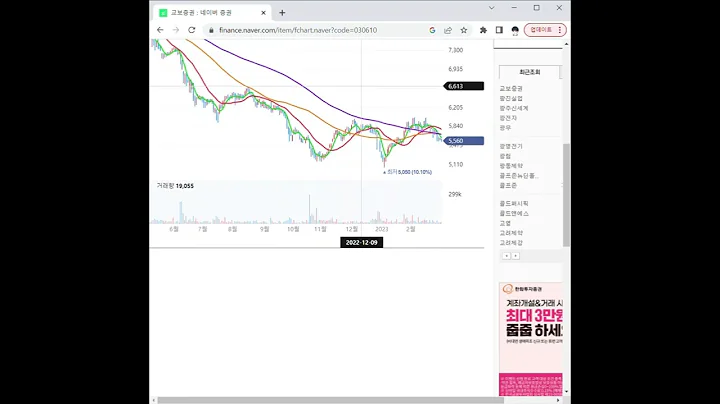Open 광진실업 in recent list

pos(511,98)
